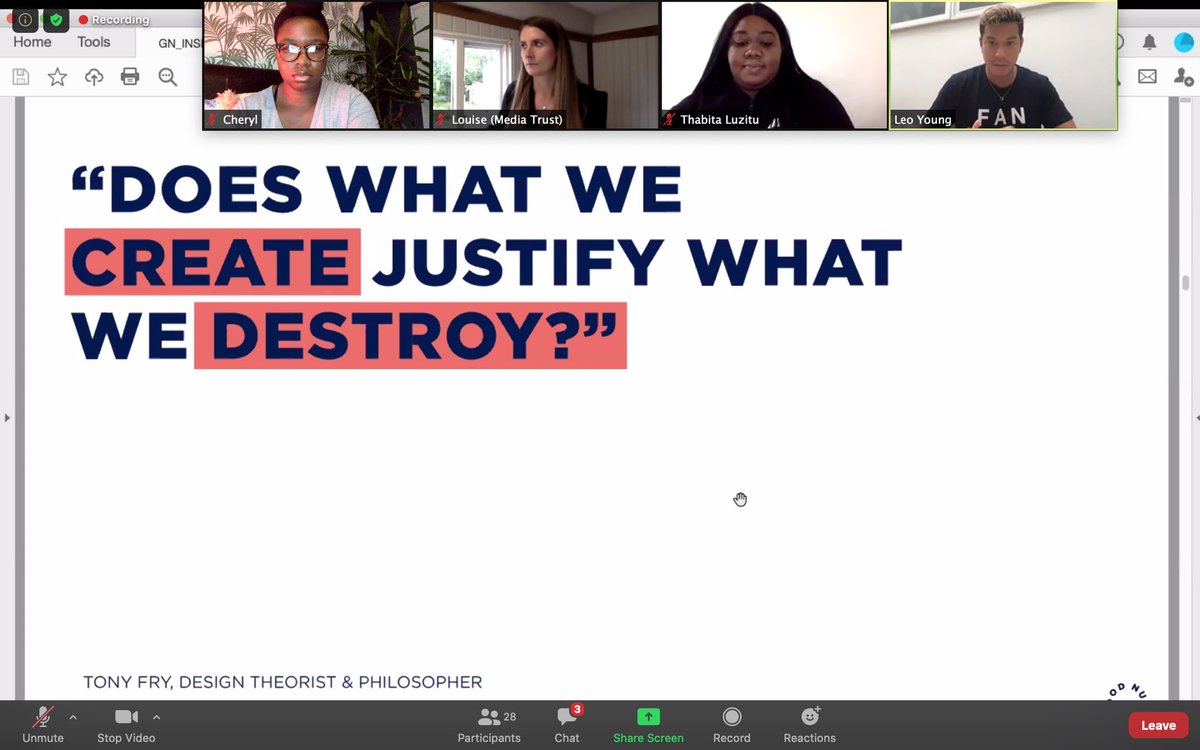Click the blue account profile icon
Viewport: 1200px width, 750px height.
click(x=1185, y=42)
